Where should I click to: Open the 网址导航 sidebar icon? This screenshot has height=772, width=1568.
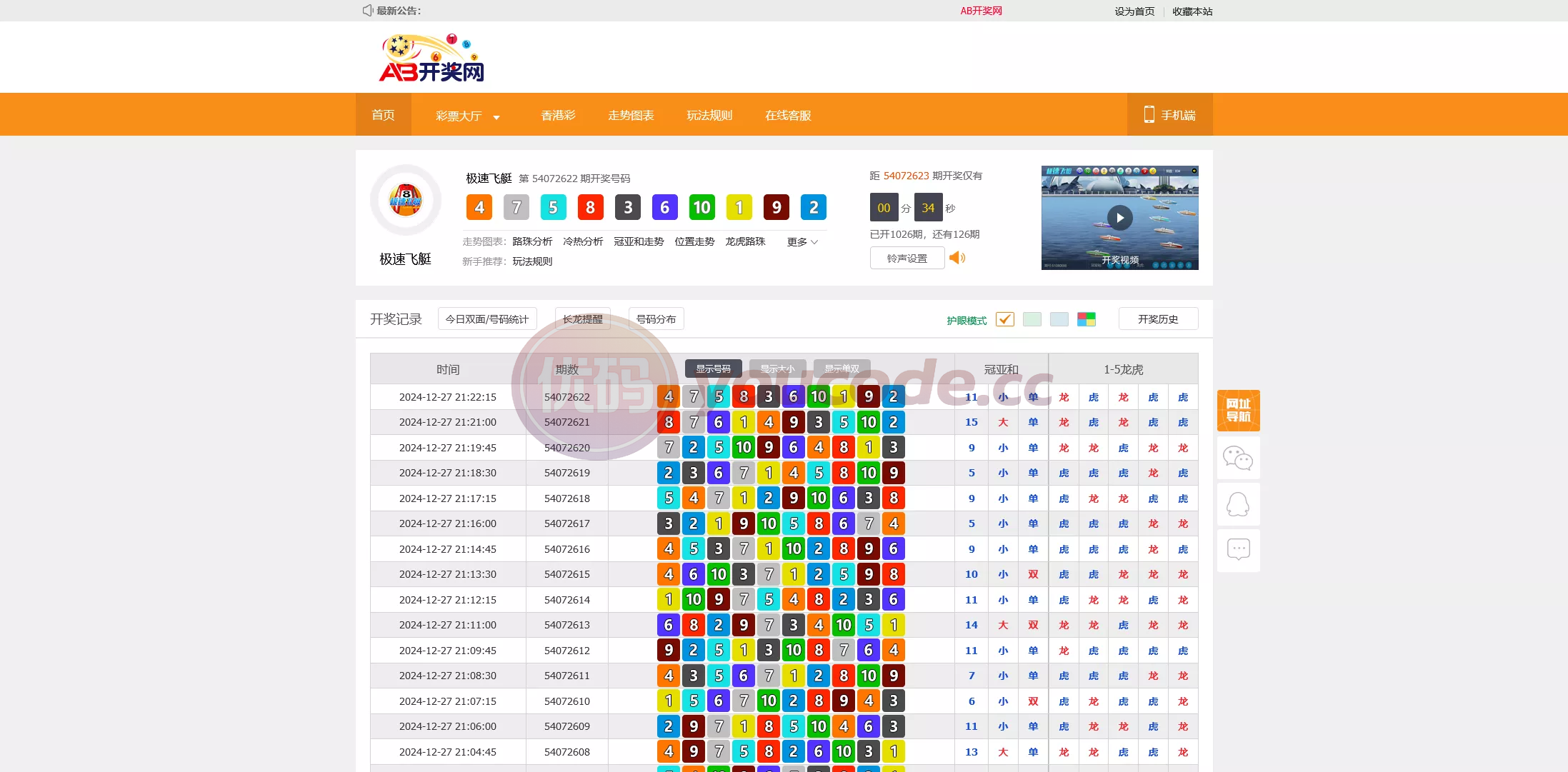pyautogui.click(x=1238, y=411)
